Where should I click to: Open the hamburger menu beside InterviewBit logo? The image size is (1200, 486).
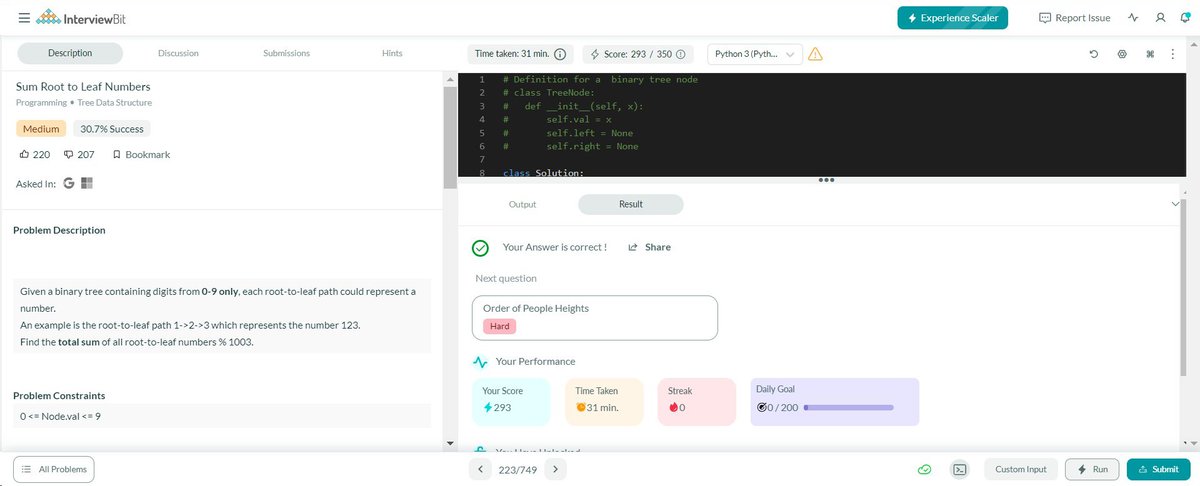[x=23, y=18]
